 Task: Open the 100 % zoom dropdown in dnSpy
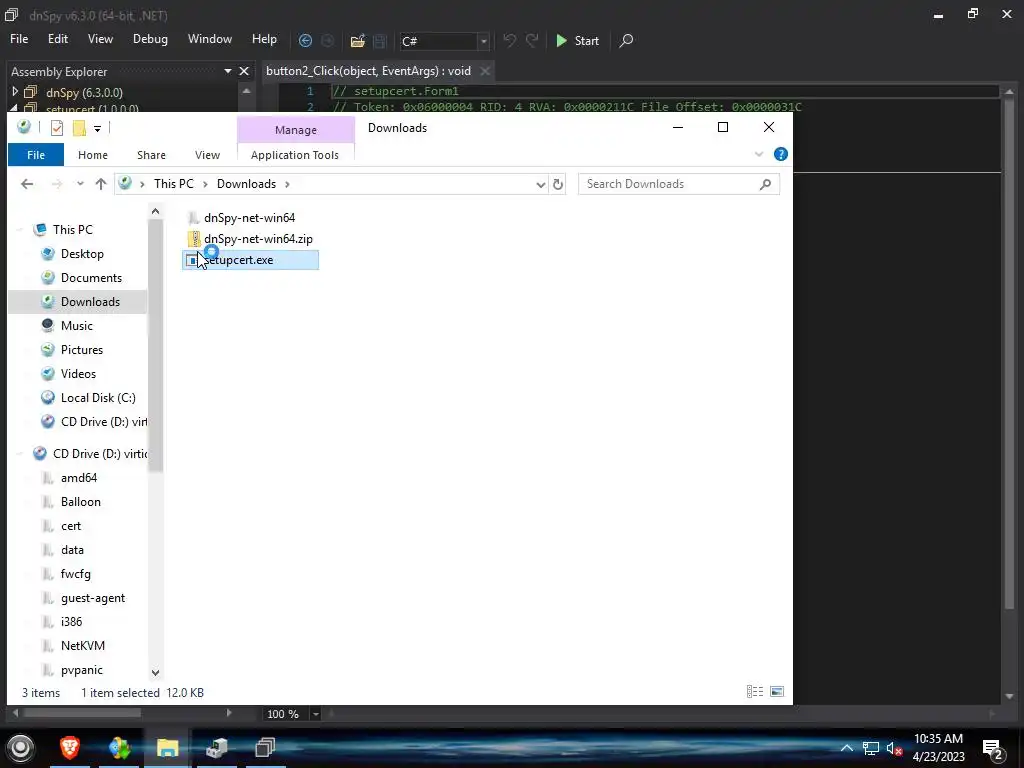[315, 714]
